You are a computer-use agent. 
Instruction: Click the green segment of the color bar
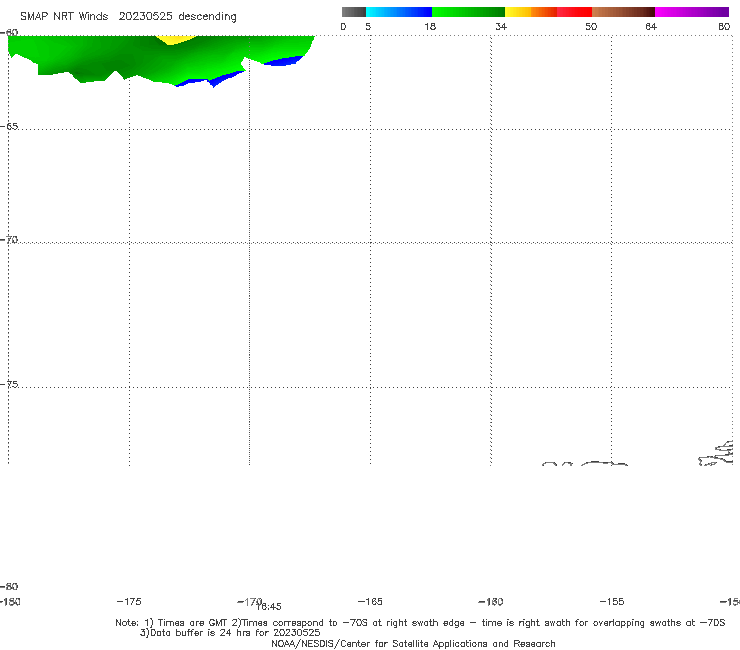(468, 12)
